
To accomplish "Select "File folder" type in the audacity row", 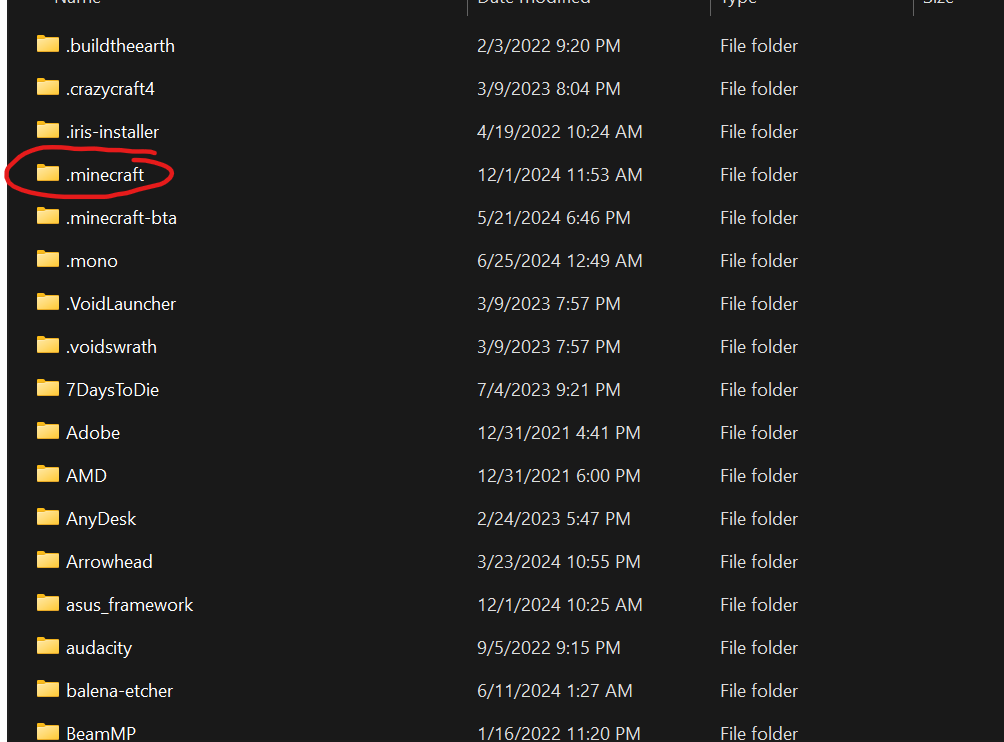I will tap(759, 648).
